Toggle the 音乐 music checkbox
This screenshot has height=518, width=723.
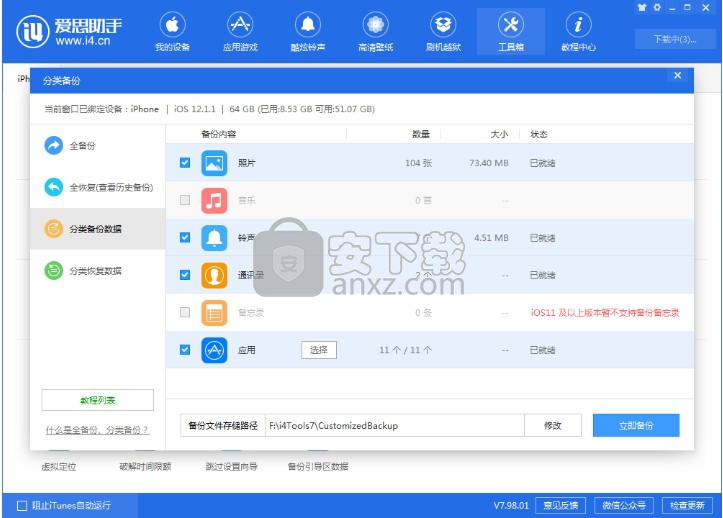(x=185, y=200)
